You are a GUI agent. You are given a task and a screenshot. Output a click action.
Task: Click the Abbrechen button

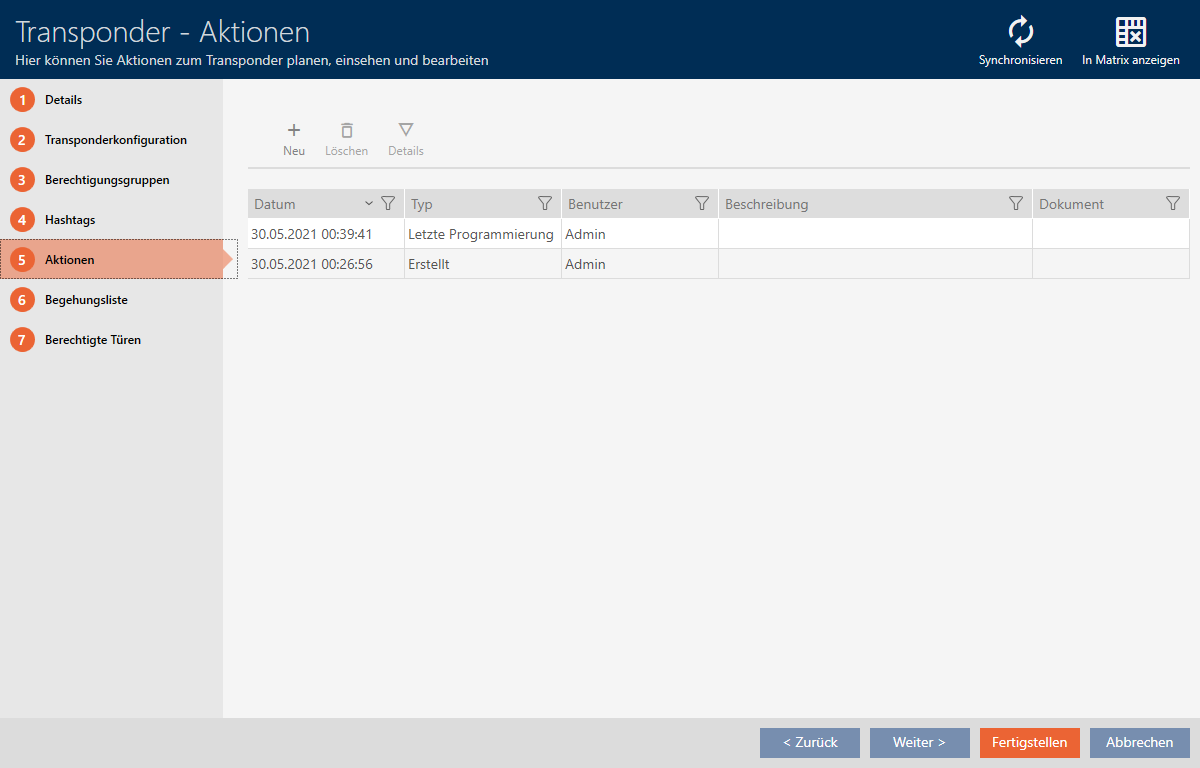pyautogui.click(x=1139, y=743)
